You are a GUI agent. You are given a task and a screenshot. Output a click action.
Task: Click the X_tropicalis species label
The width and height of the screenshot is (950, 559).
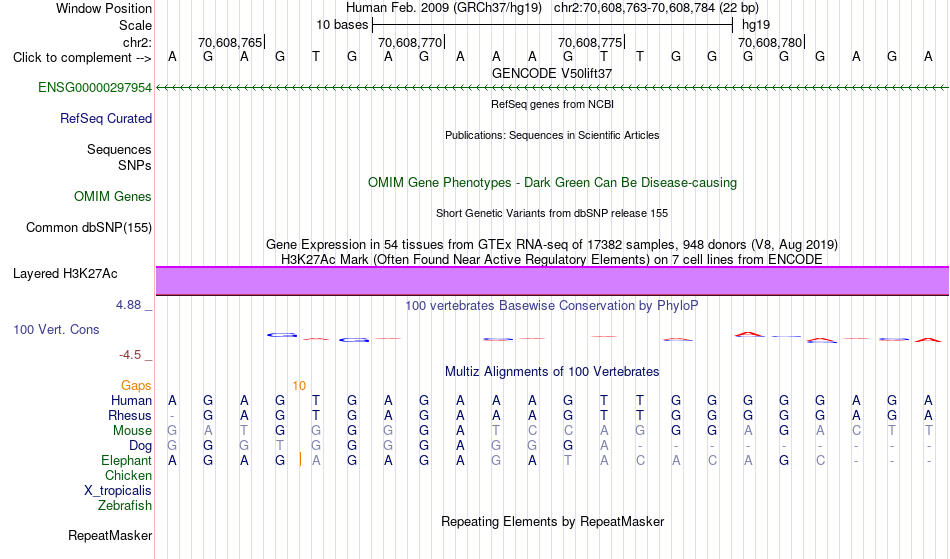[118, 491]
